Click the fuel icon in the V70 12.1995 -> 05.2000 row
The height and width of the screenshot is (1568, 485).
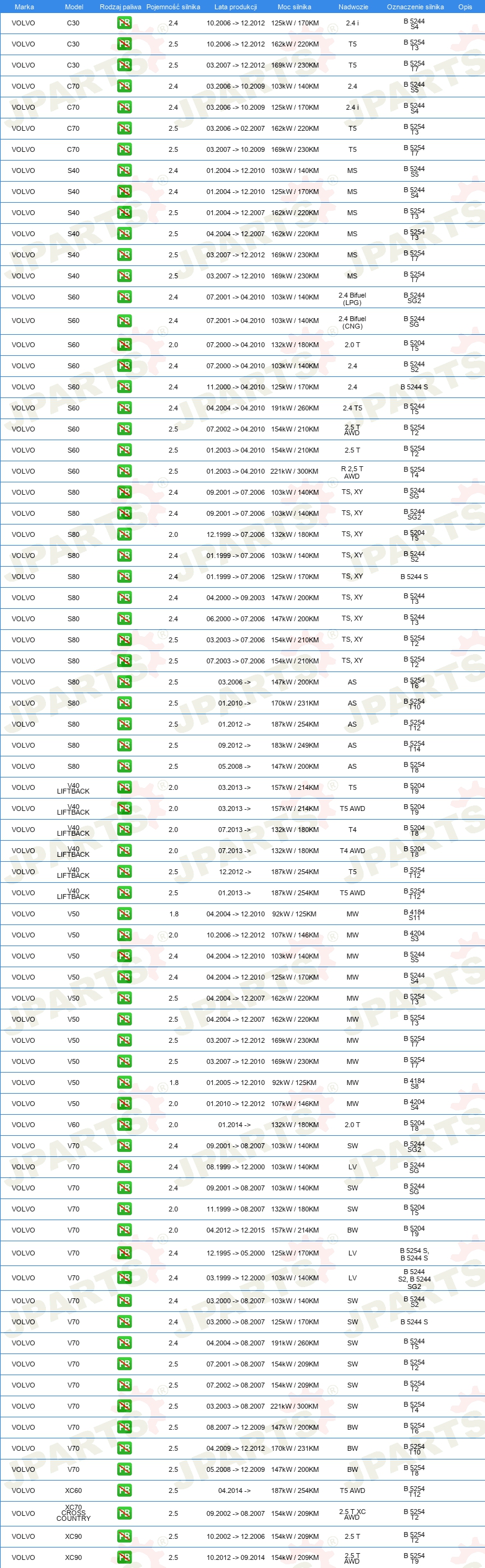(x=124, y=1253)
